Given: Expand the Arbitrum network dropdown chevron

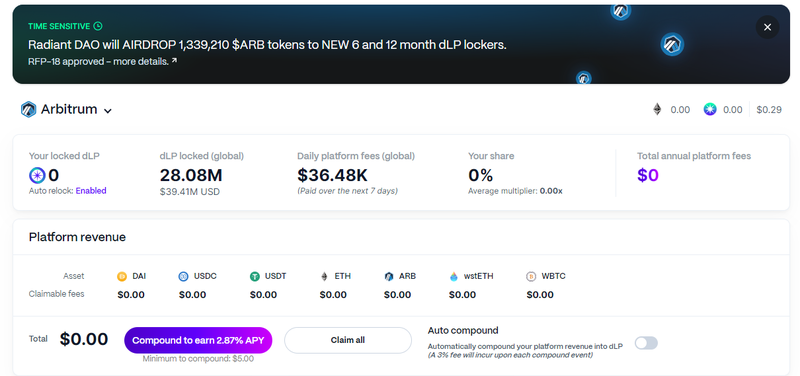Looking at the screenshot, I should 108,111.
